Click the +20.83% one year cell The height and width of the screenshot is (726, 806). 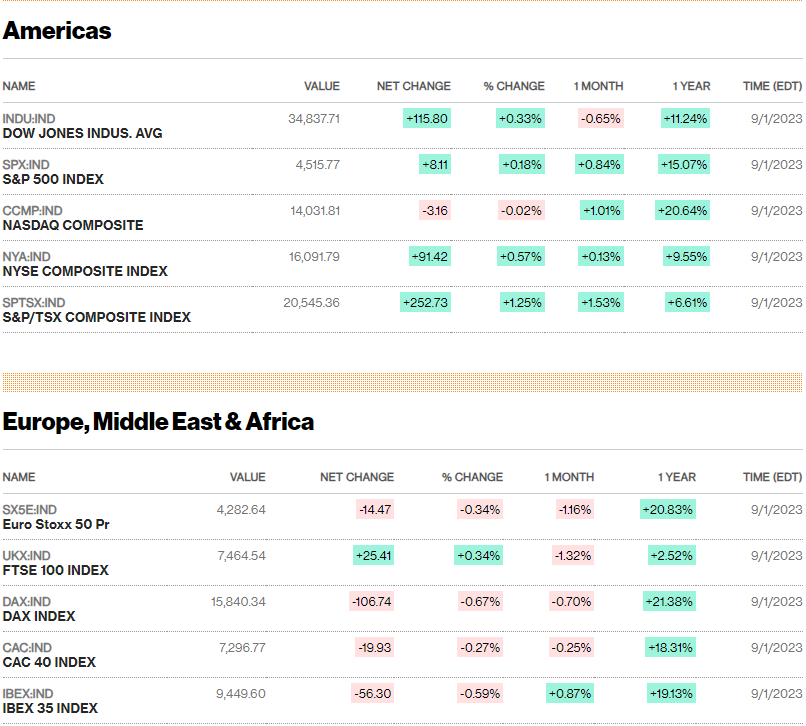coord(668,510)
